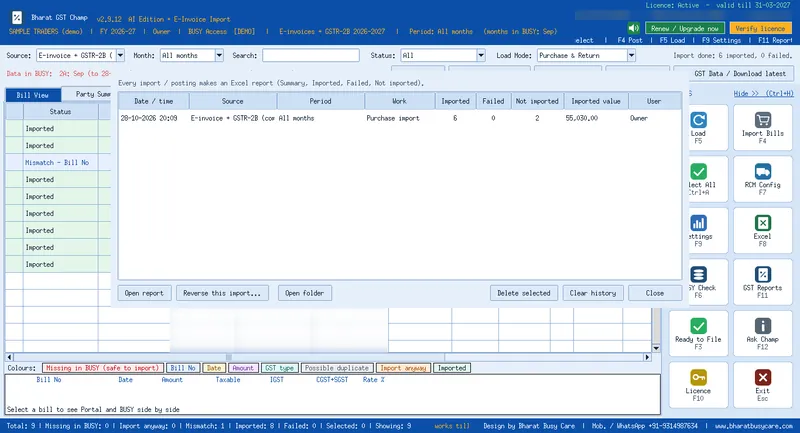Click the Open folder button

(x=305, y=293)
